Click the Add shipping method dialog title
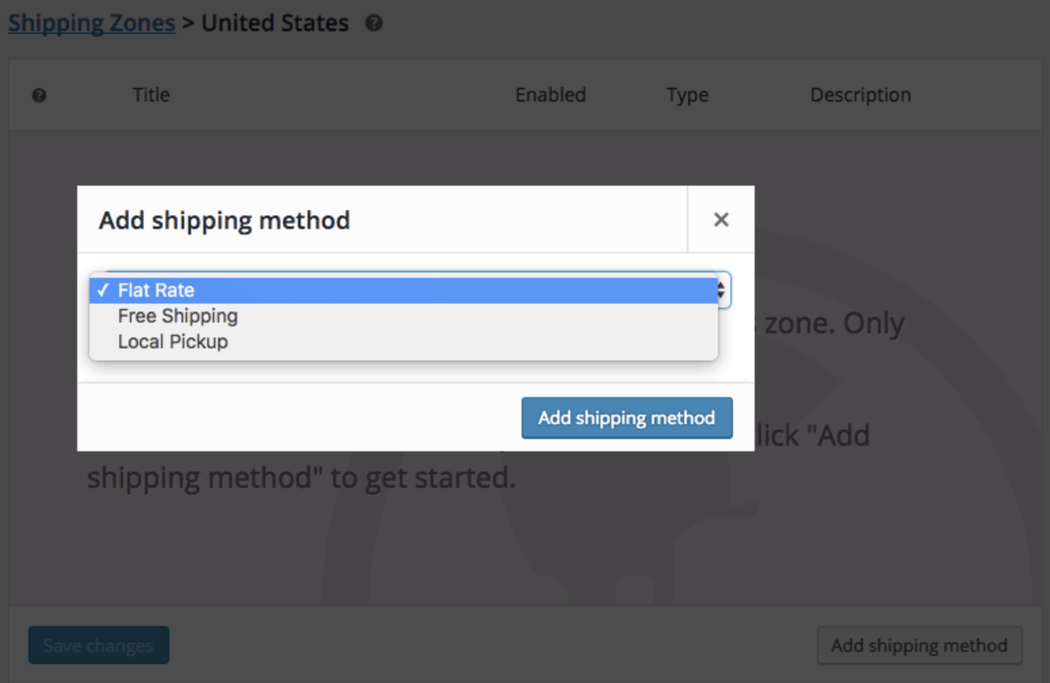Viewport: 1050px width, 683px height. [224, 220]
